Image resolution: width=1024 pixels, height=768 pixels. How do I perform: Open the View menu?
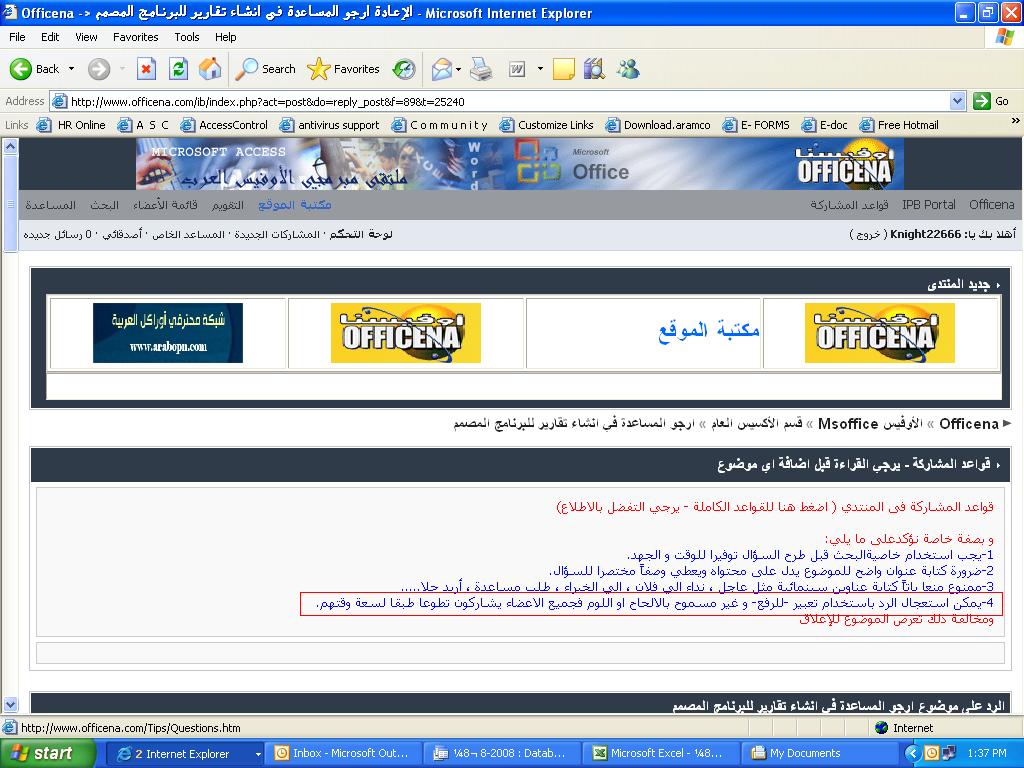[86, 37]
